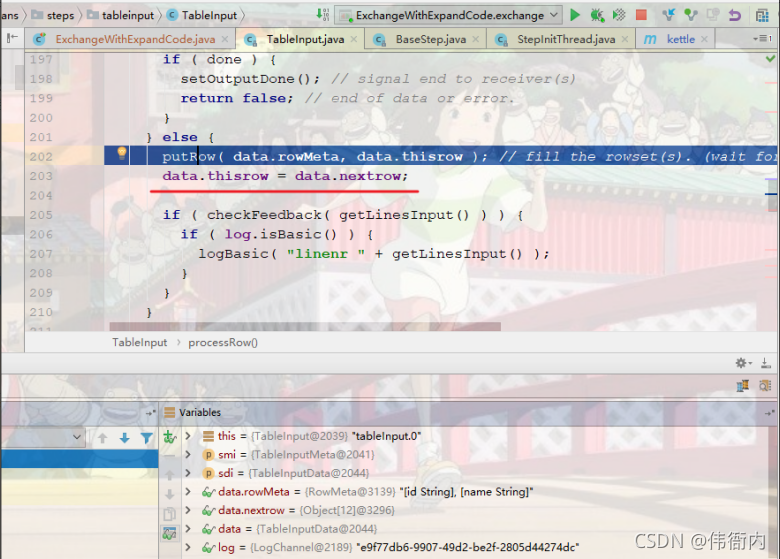Click the horizontal scrollbar under the code

coord(305,327)
